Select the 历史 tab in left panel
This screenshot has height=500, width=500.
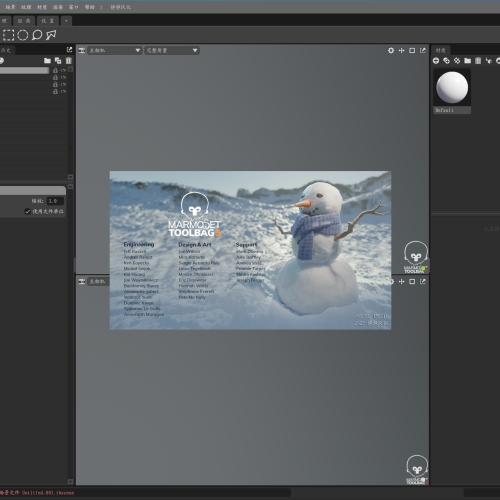point(6,50)
